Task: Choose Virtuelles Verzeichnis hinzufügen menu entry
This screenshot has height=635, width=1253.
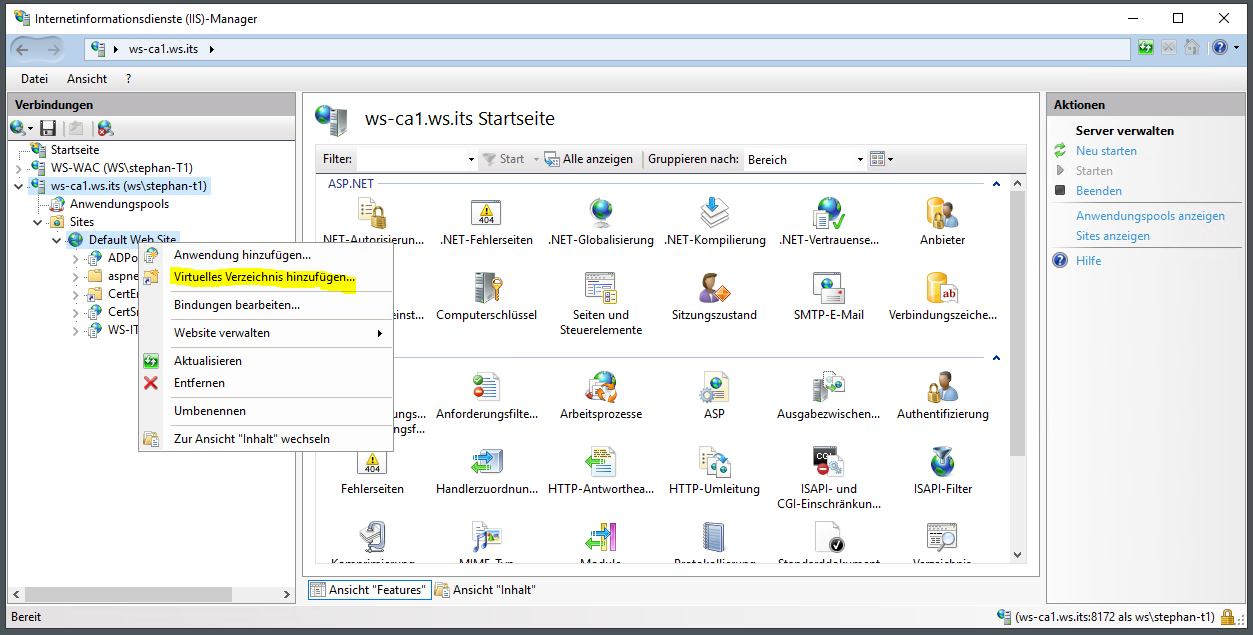Action: 266,277
